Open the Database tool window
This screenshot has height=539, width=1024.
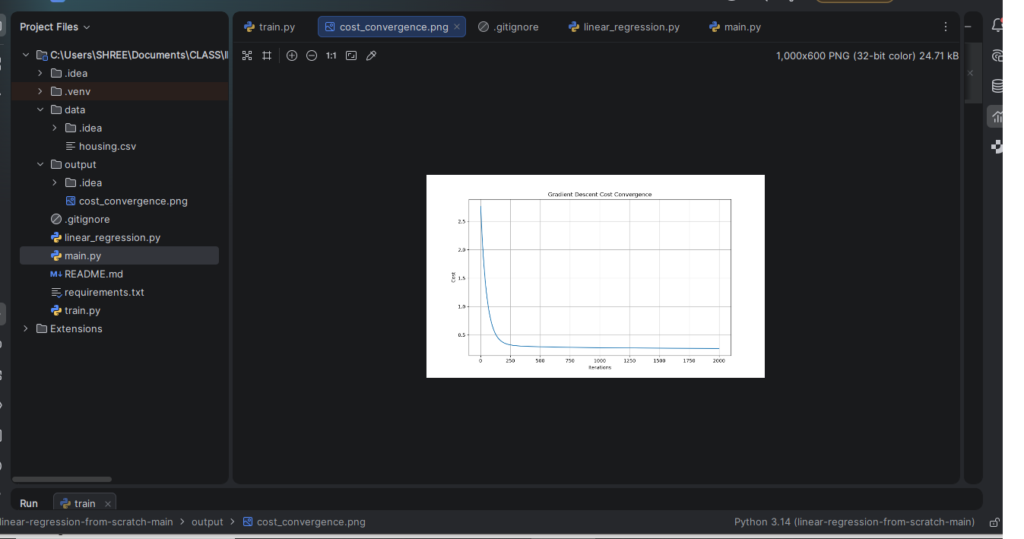click(997, 86)
